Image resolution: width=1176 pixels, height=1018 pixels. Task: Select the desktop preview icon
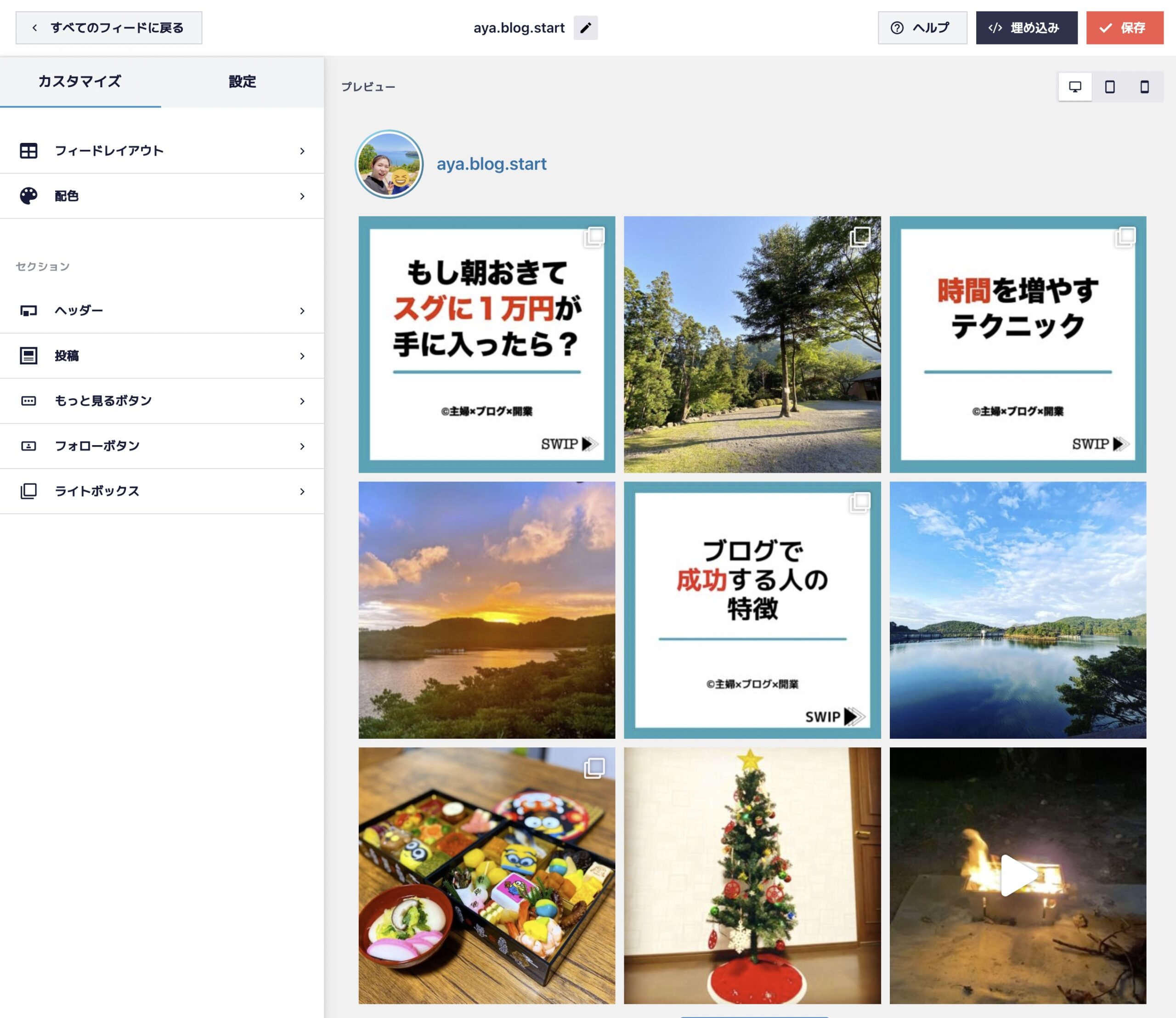coord(1075,87)
